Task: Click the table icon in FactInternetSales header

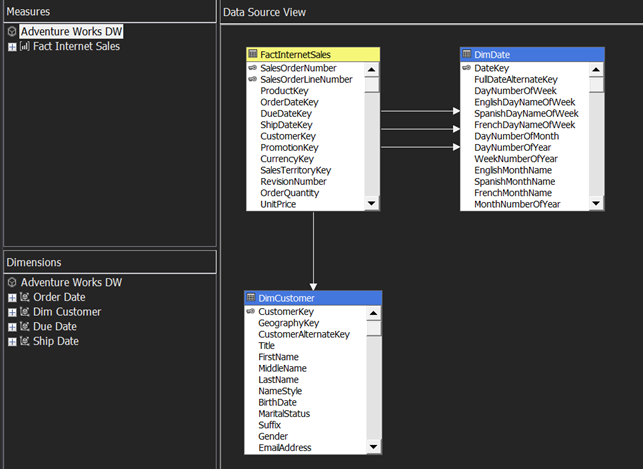Action: pyautogui.click(x=253, y=54)
